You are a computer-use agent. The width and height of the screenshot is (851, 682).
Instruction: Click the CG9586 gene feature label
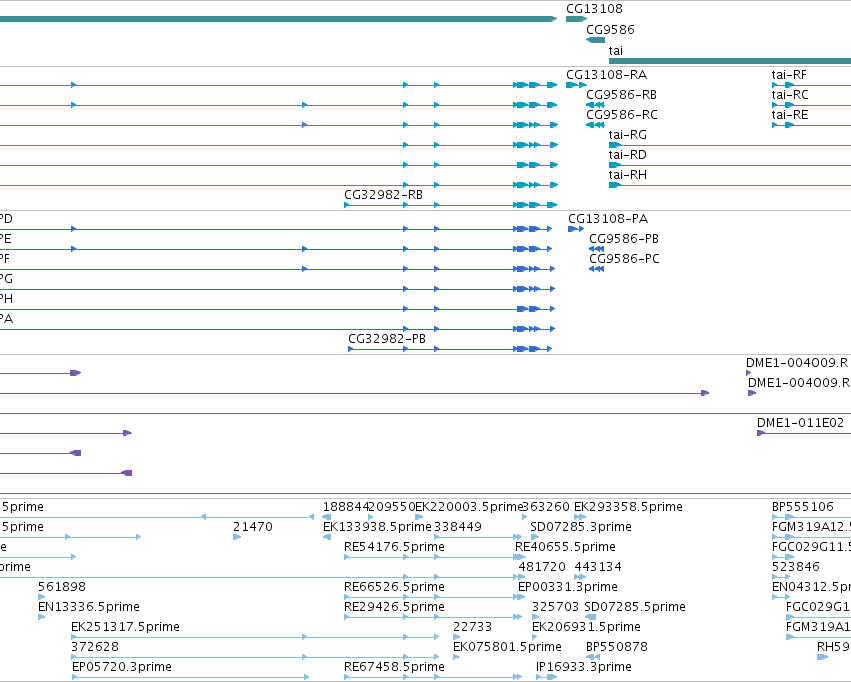610,29
